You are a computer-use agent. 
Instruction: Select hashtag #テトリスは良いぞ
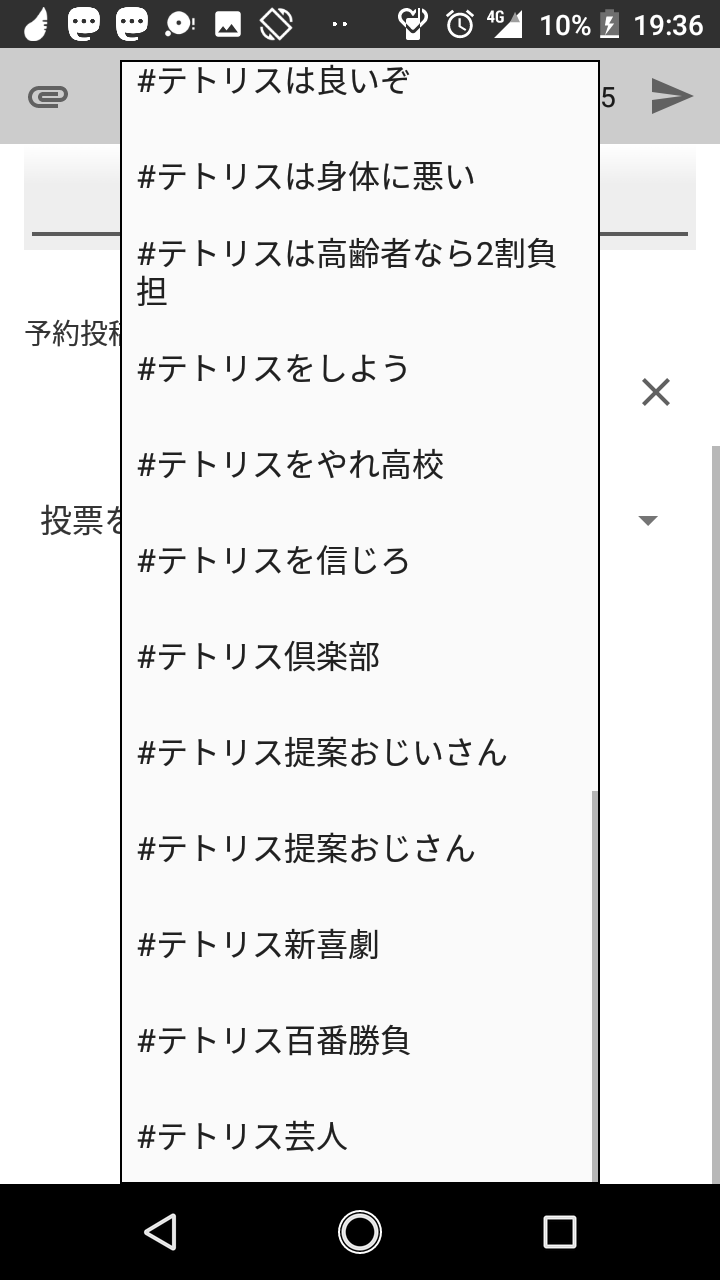pyautogui.click(x=273, y=82)
